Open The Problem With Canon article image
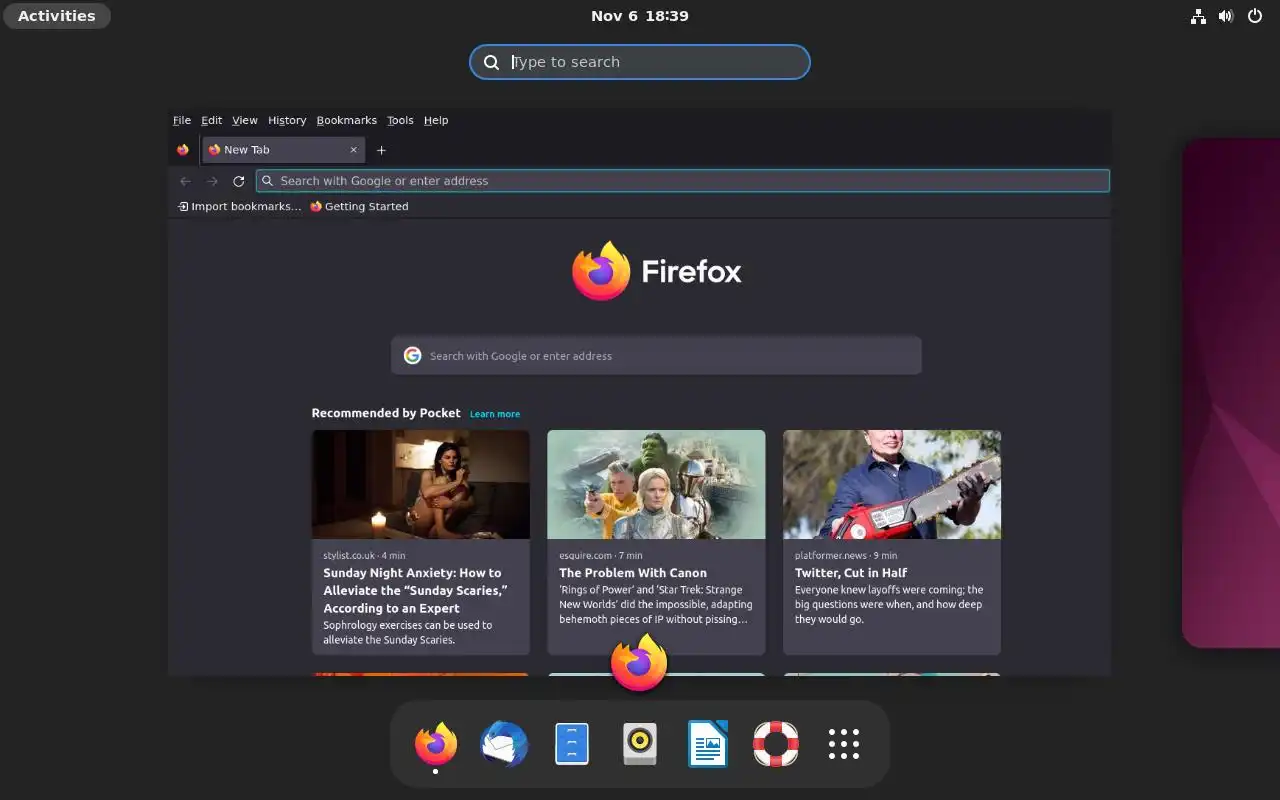This screenshot has height=800, width=1280. 656,485
